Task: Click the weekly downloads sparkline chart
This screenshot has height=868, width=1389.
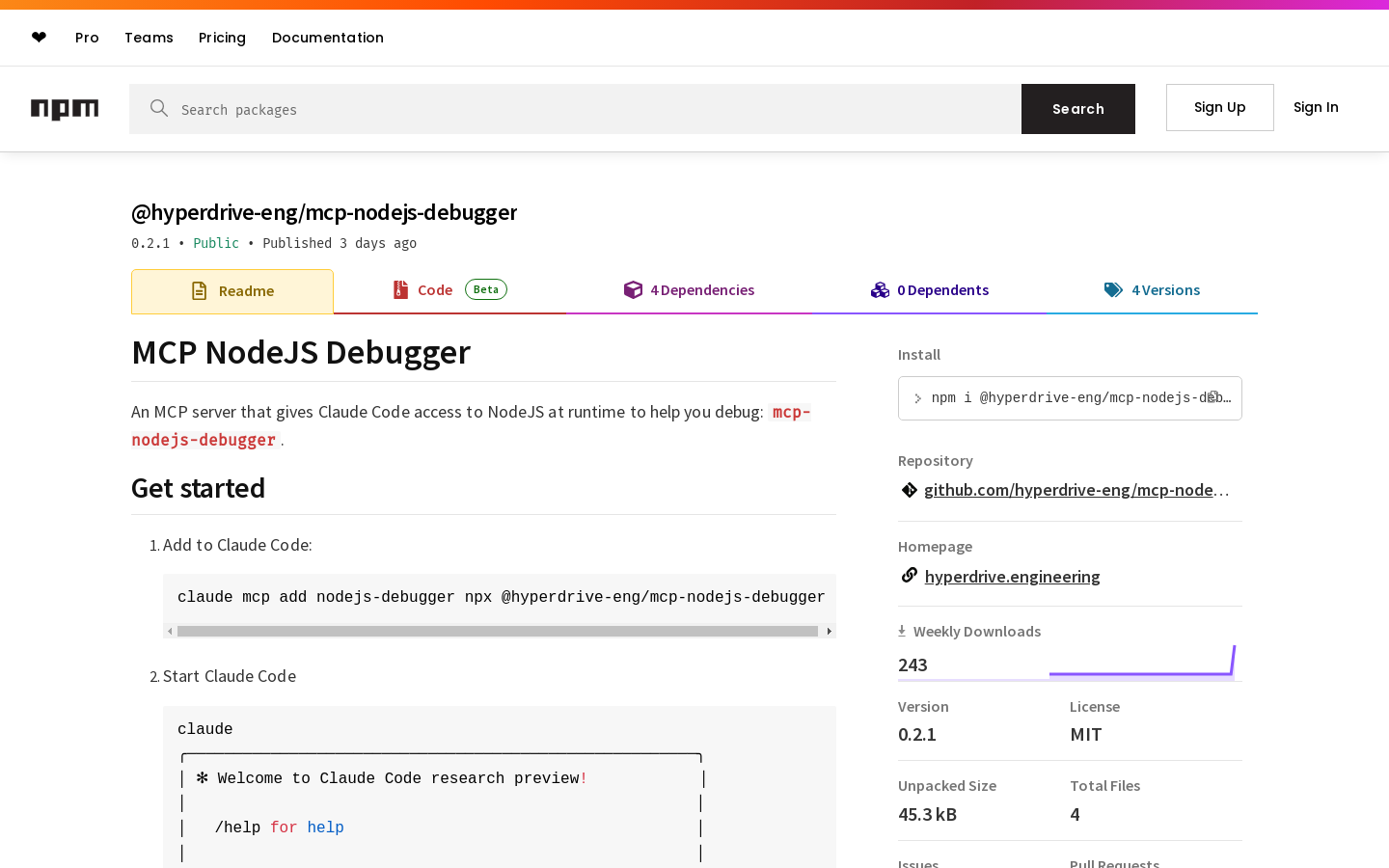Action: click(1142, 662)
